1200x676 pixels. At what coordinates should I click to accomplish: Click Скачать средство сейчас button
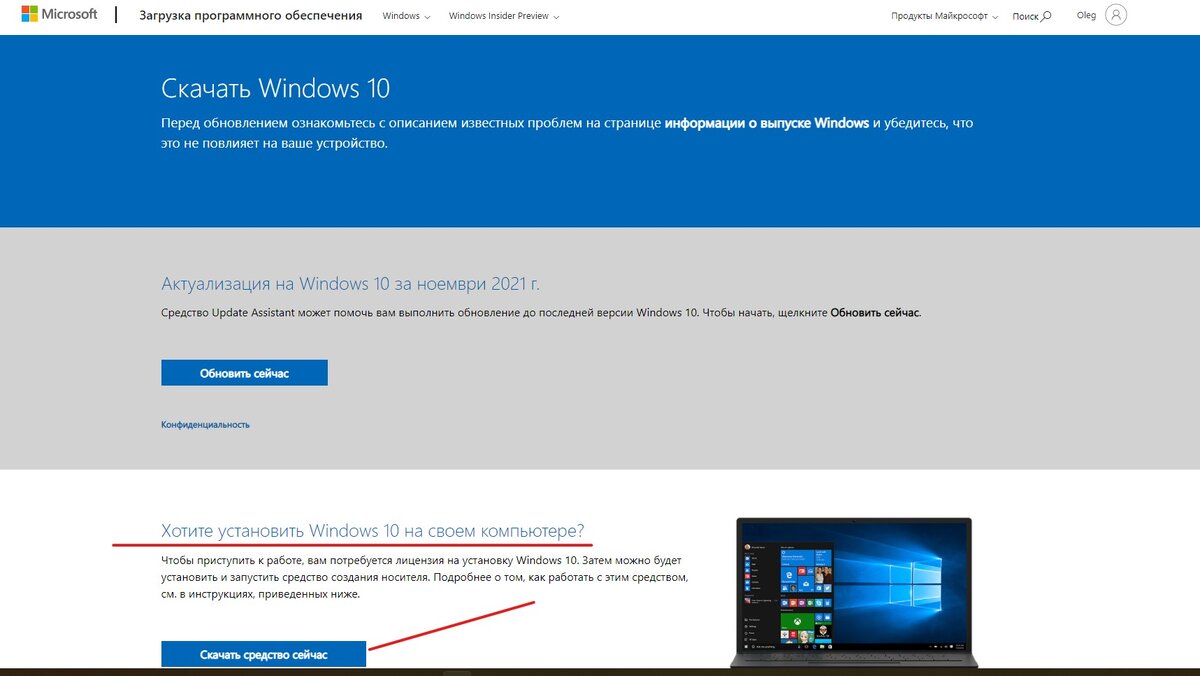tap(264, 654)
